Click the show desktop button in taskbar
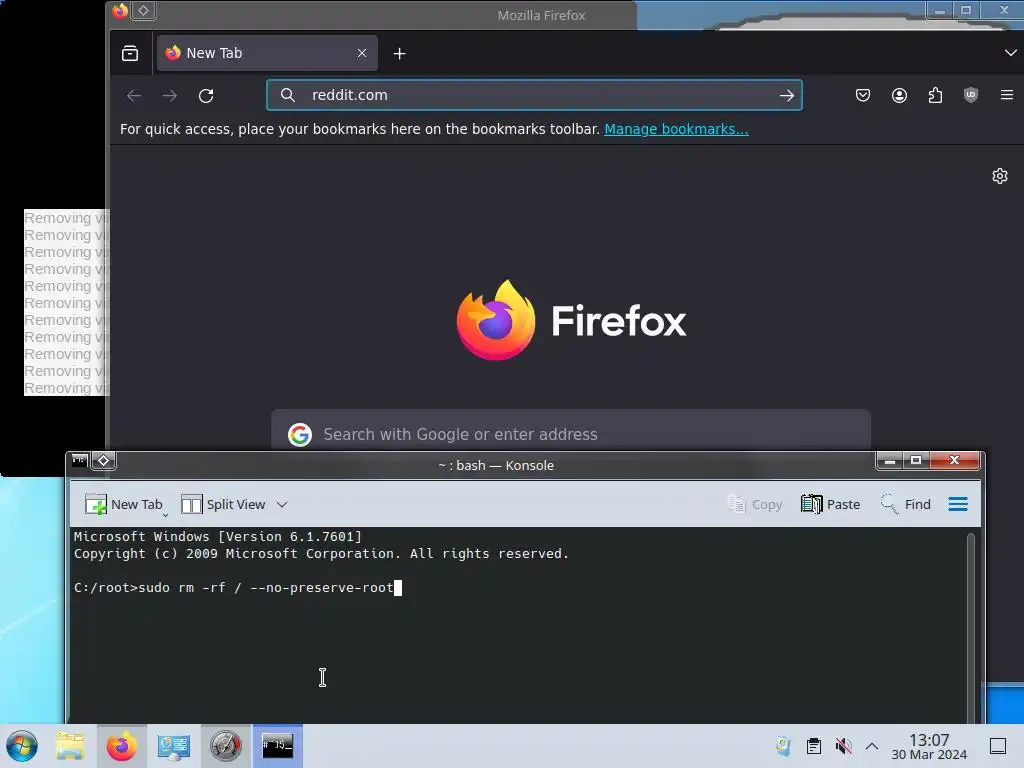The height and width of the screenshot is (768, 1024). click(998, 746)
